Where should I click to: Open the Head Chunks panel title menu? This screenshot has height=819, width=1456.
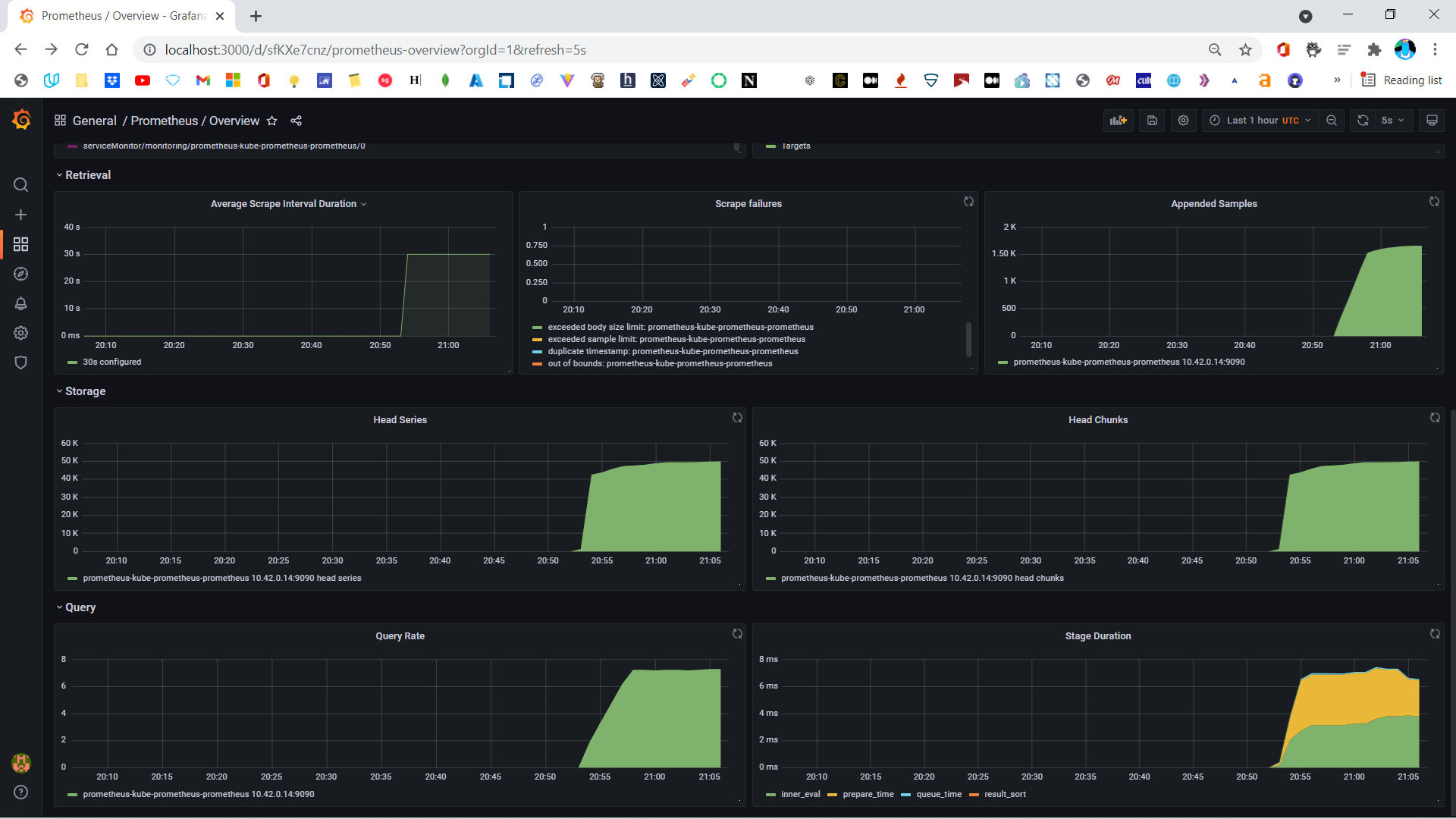[1097, 420]
